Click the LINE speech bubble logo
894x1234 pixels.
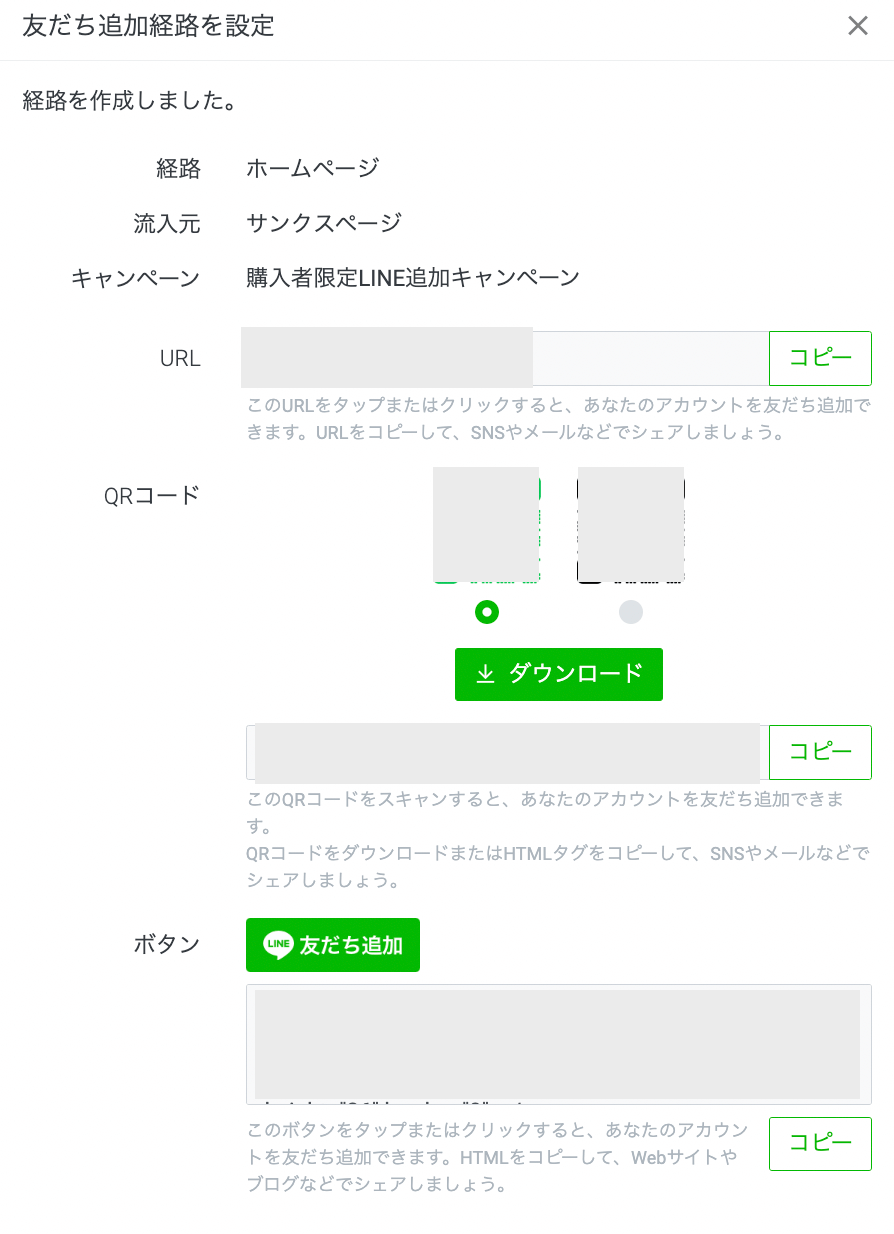tap(278, 945)
